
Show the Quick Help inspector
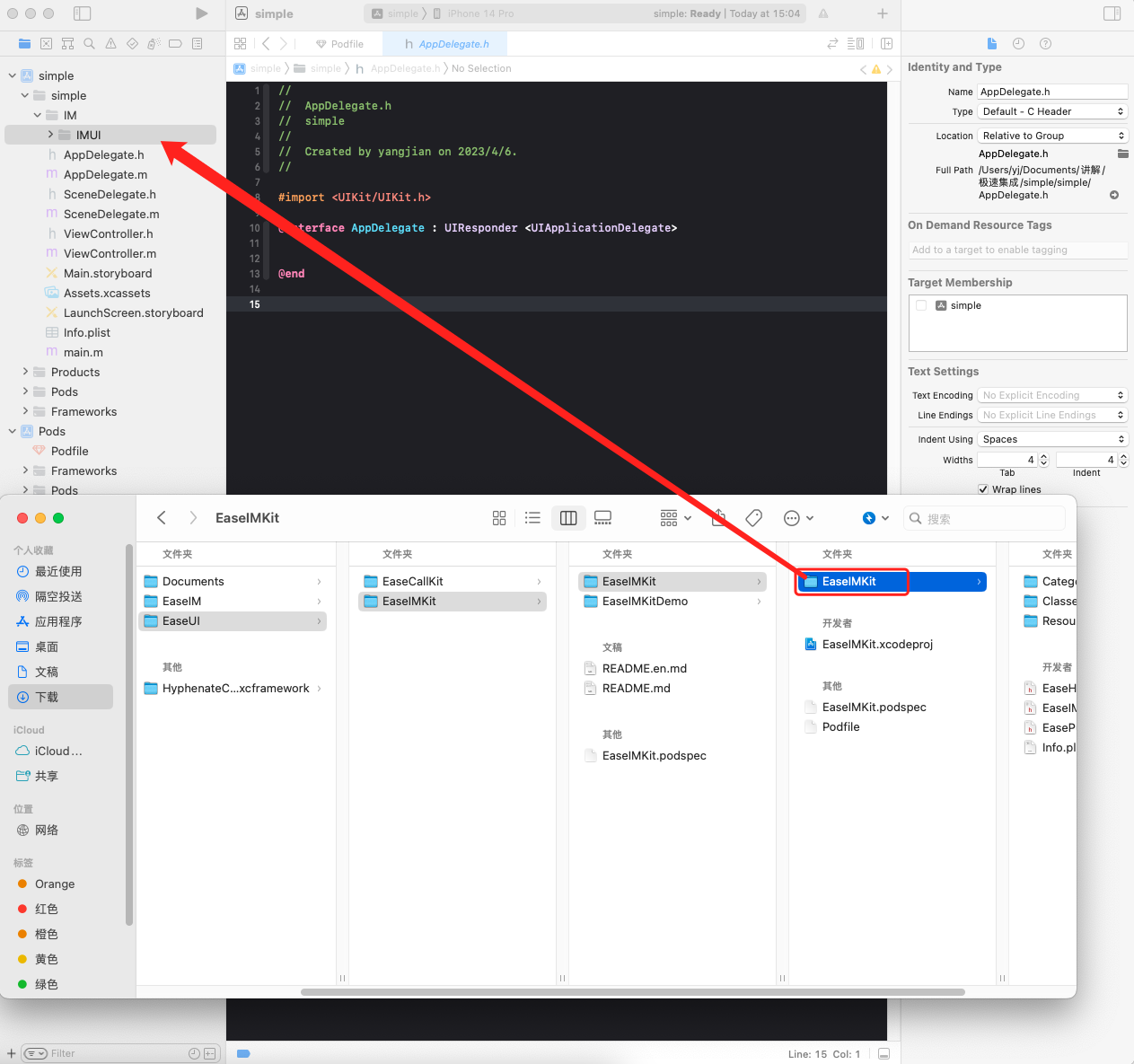[1045, 43]
